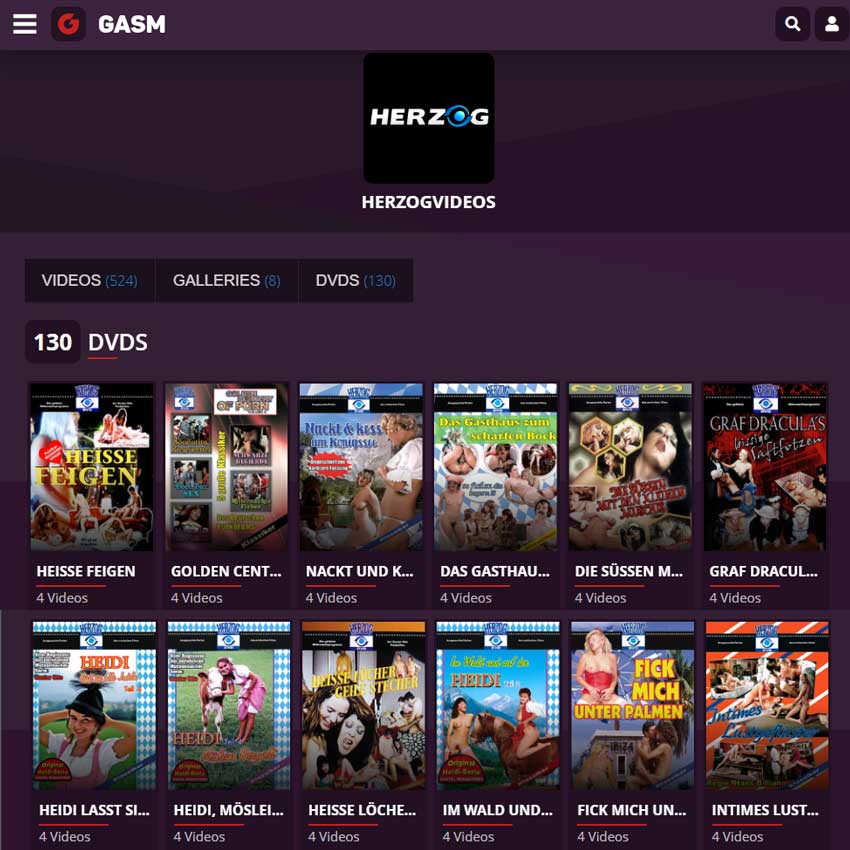Open the user account icon

tap(832, 24)
